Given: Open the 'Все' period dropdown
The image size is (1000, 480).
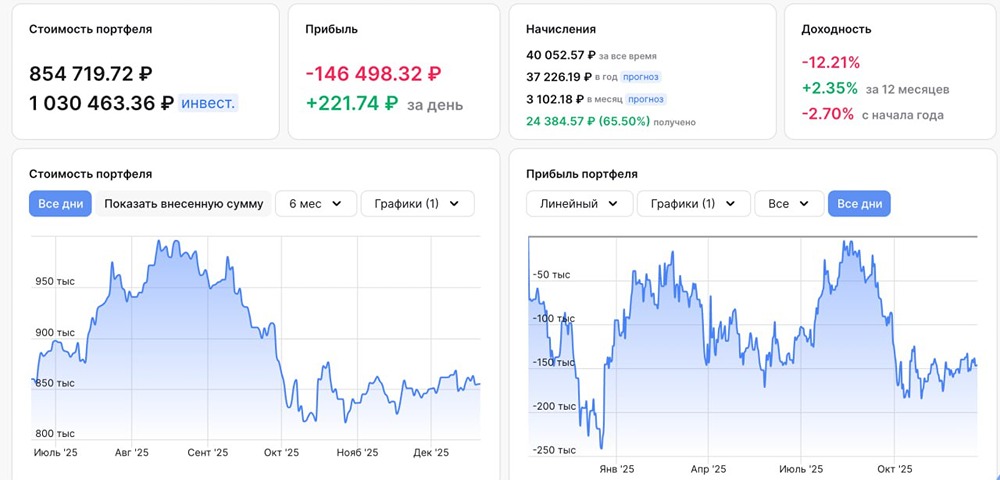Looking at the screenshot, I should tap(789, 204).
